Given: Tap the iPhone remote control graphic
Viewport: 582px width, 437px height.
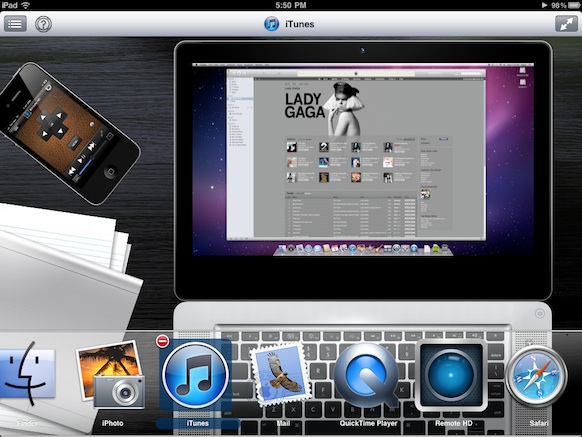Looking at the screenshot, I should (69, 133).
